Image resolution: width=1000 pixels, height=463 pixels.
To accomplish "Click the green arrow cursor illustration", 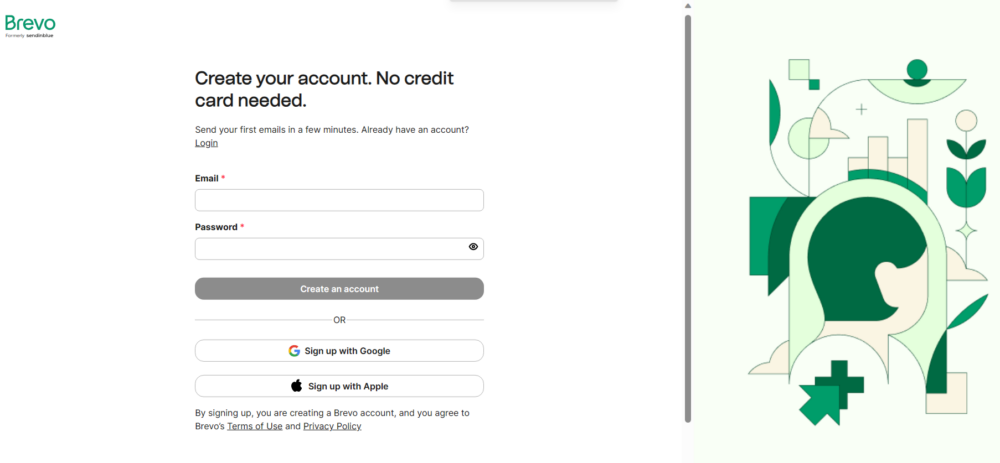I will tap(819, 404).
